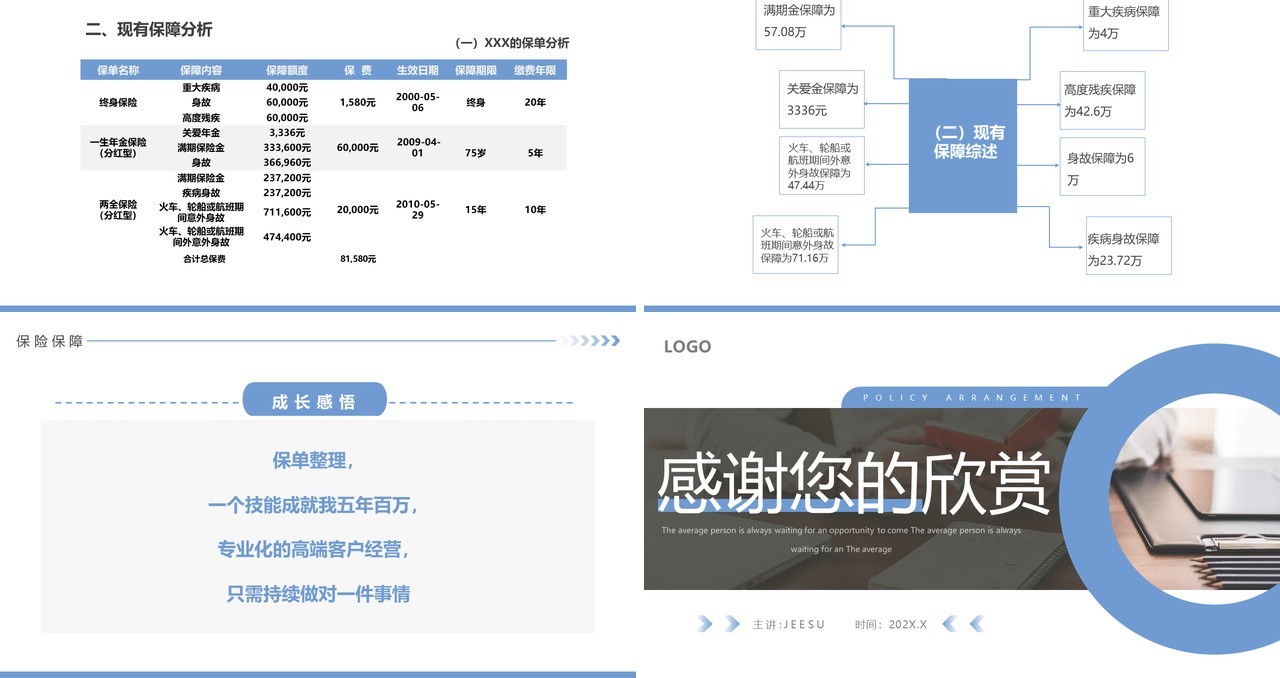Click the 20,000元 premium cell
The height and width of the screenshot is (678, 1280).
click(357, 209)
